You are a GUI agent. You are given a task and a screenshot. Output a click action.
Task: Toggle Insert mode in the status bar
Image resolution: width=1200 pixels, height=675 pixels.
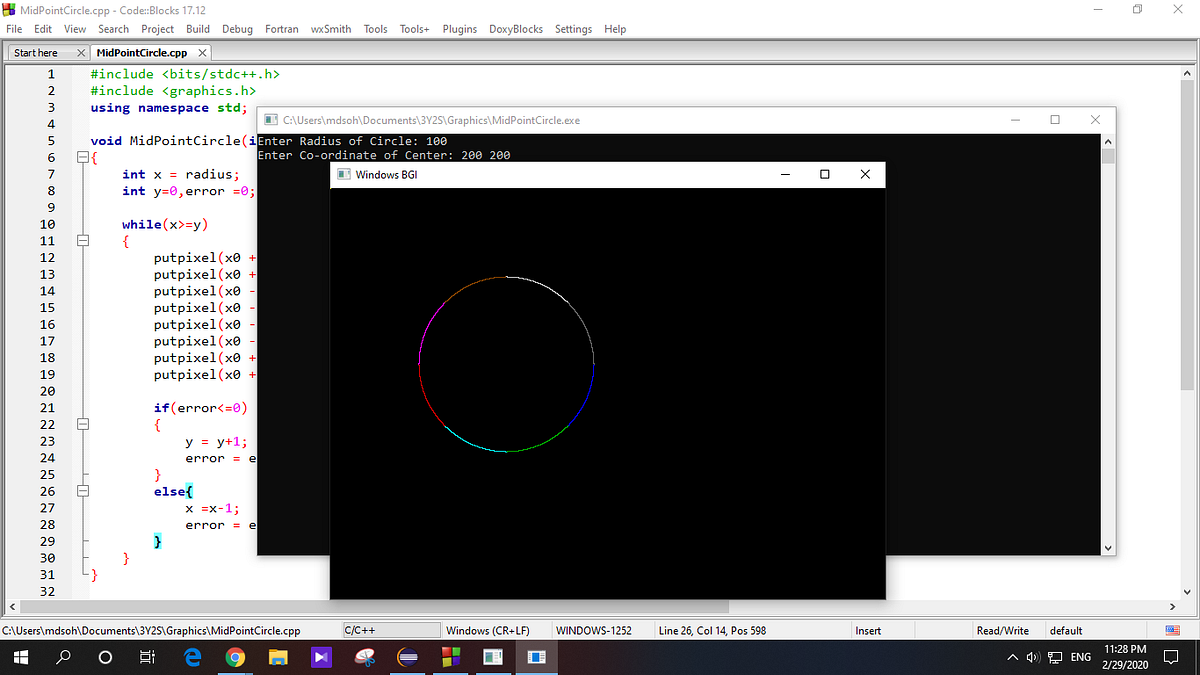point(870,630)
